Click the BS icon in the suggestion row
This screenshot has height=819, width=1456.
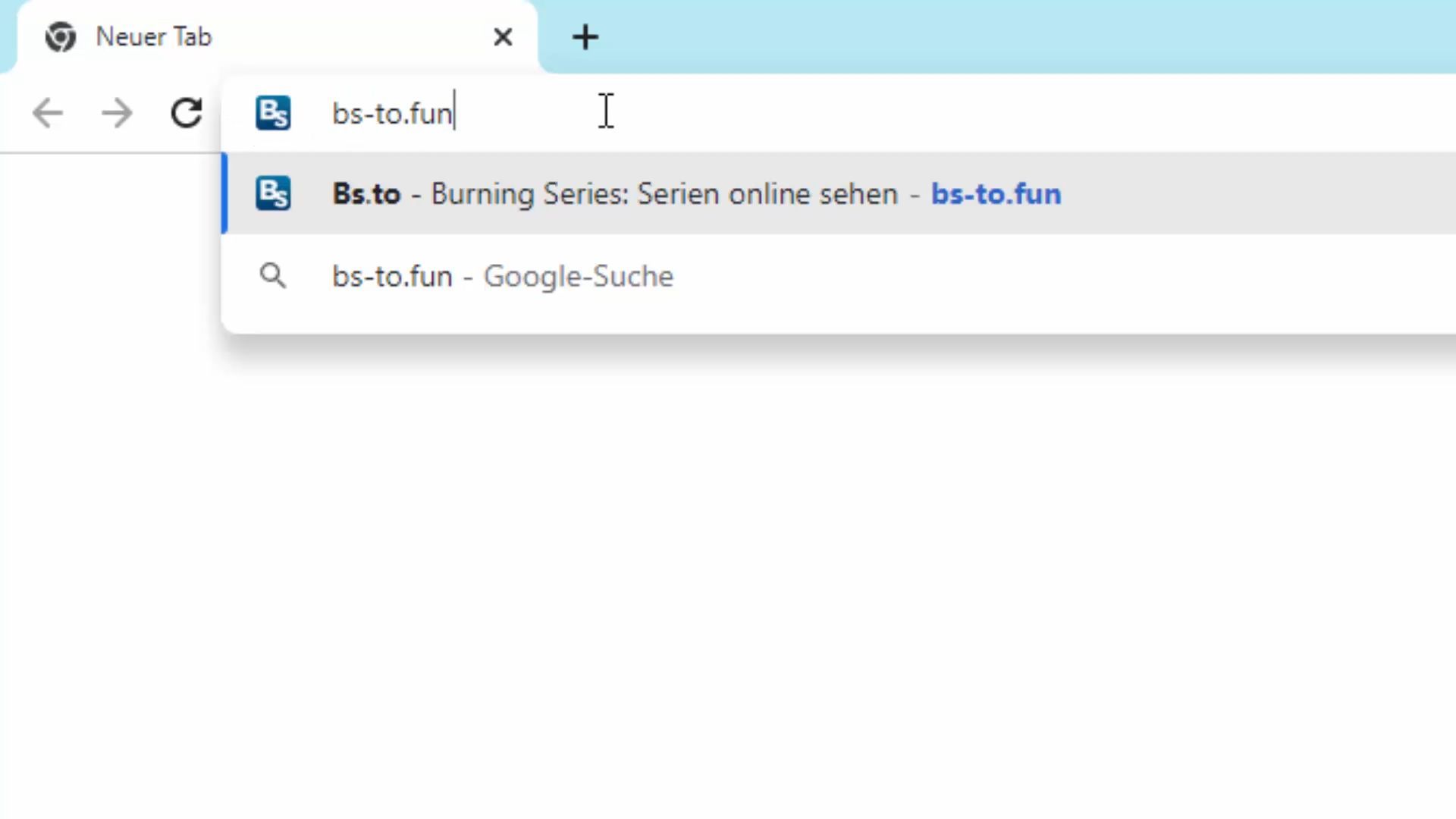[x=273, y=193]
